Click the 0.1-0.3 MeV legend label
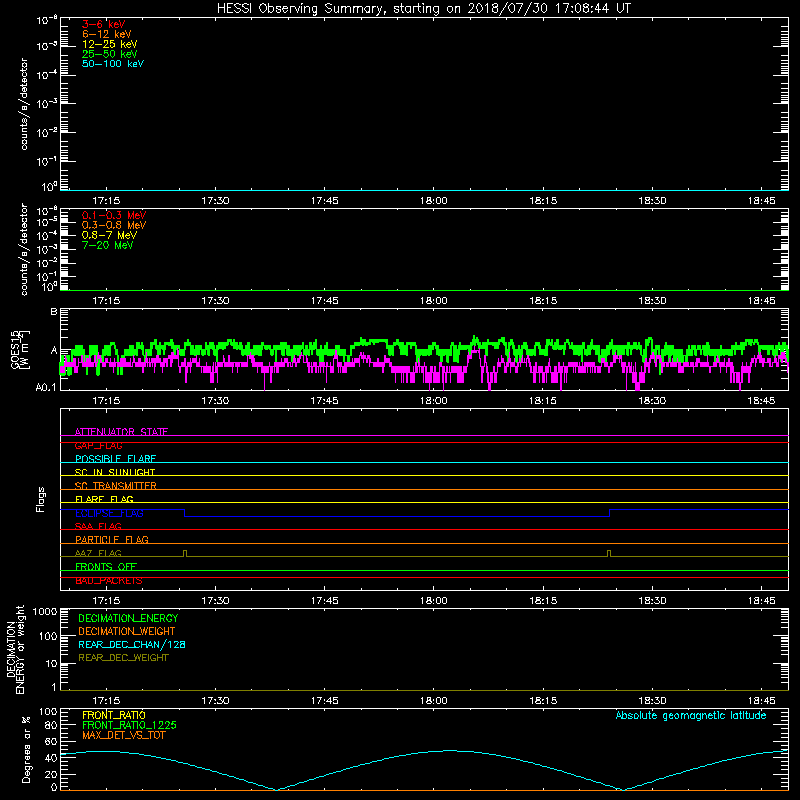Viewport: 800px width, 800px height. (114, 215)
